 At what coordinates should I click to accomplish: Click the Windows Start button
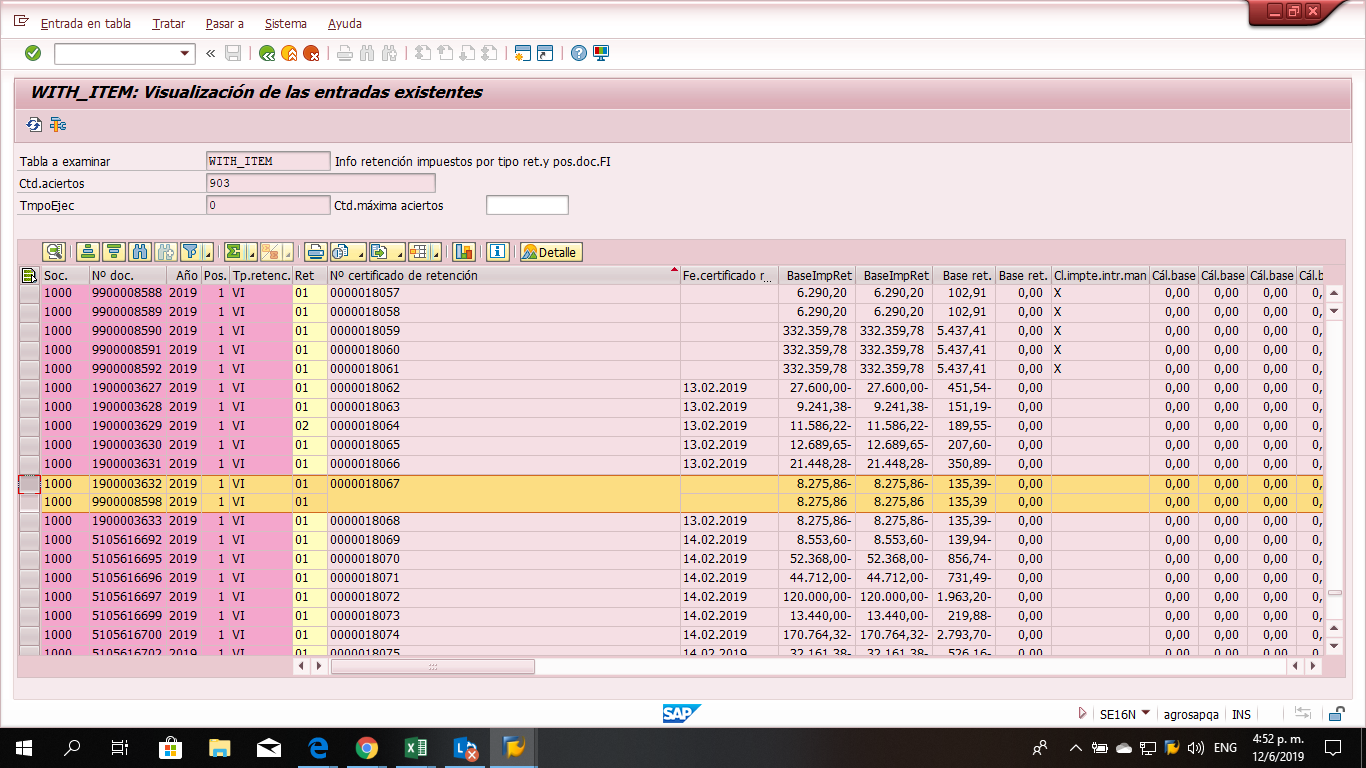point(23,747)
